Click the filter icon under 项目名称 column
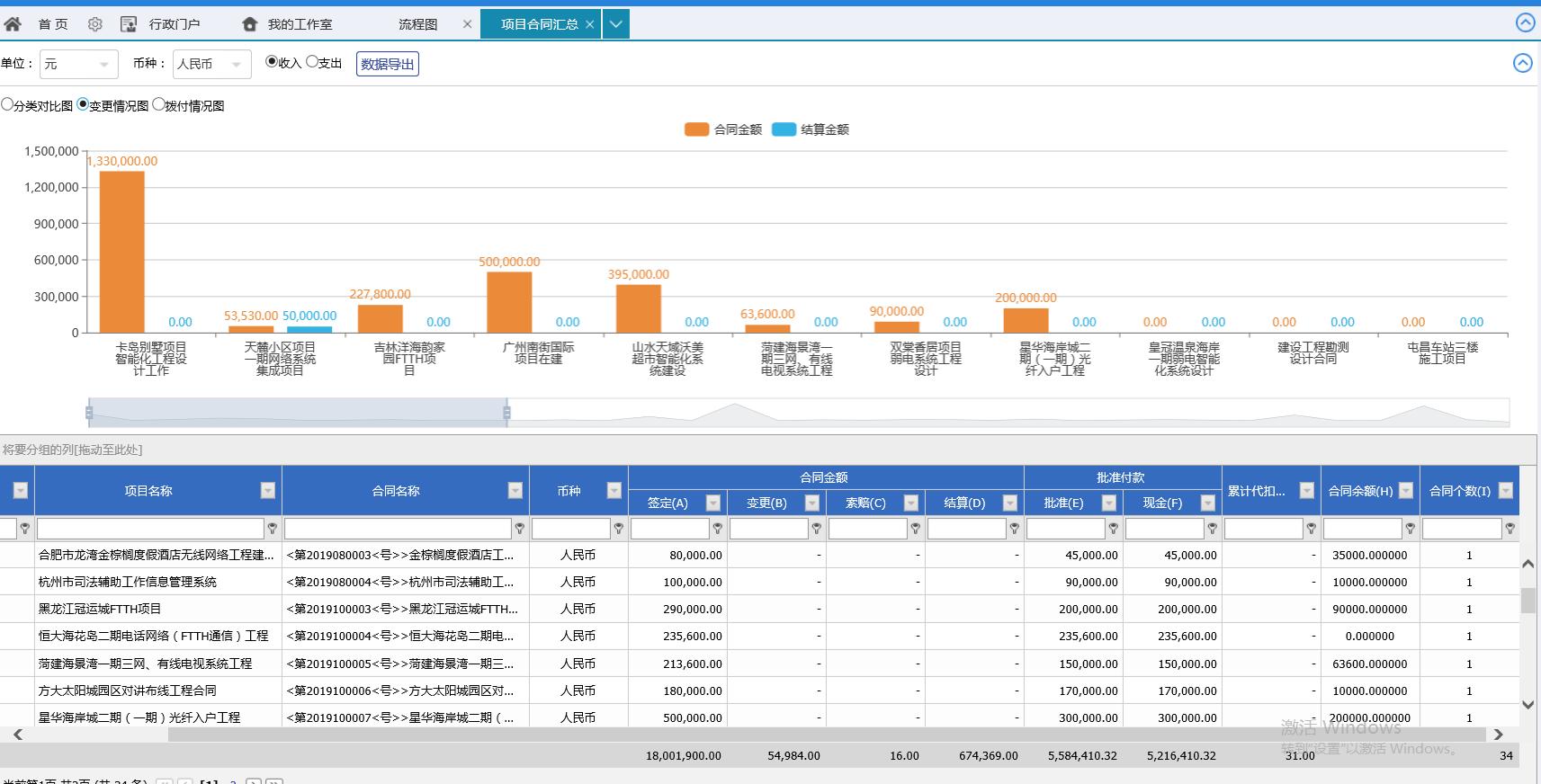Screen dimensions: 1541x784 click(x=272, y=529)
